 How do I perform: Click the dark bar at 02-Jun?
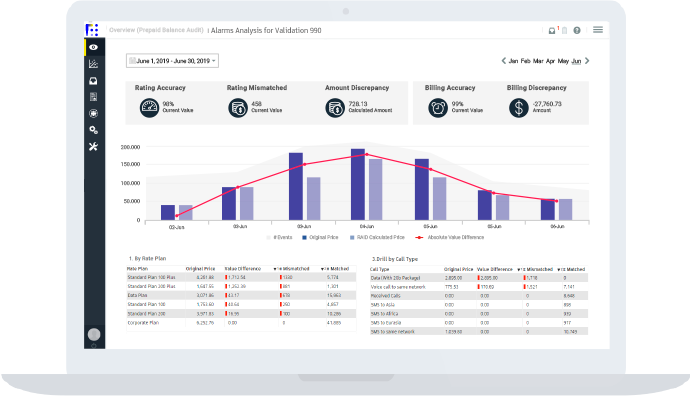point(168,213)
